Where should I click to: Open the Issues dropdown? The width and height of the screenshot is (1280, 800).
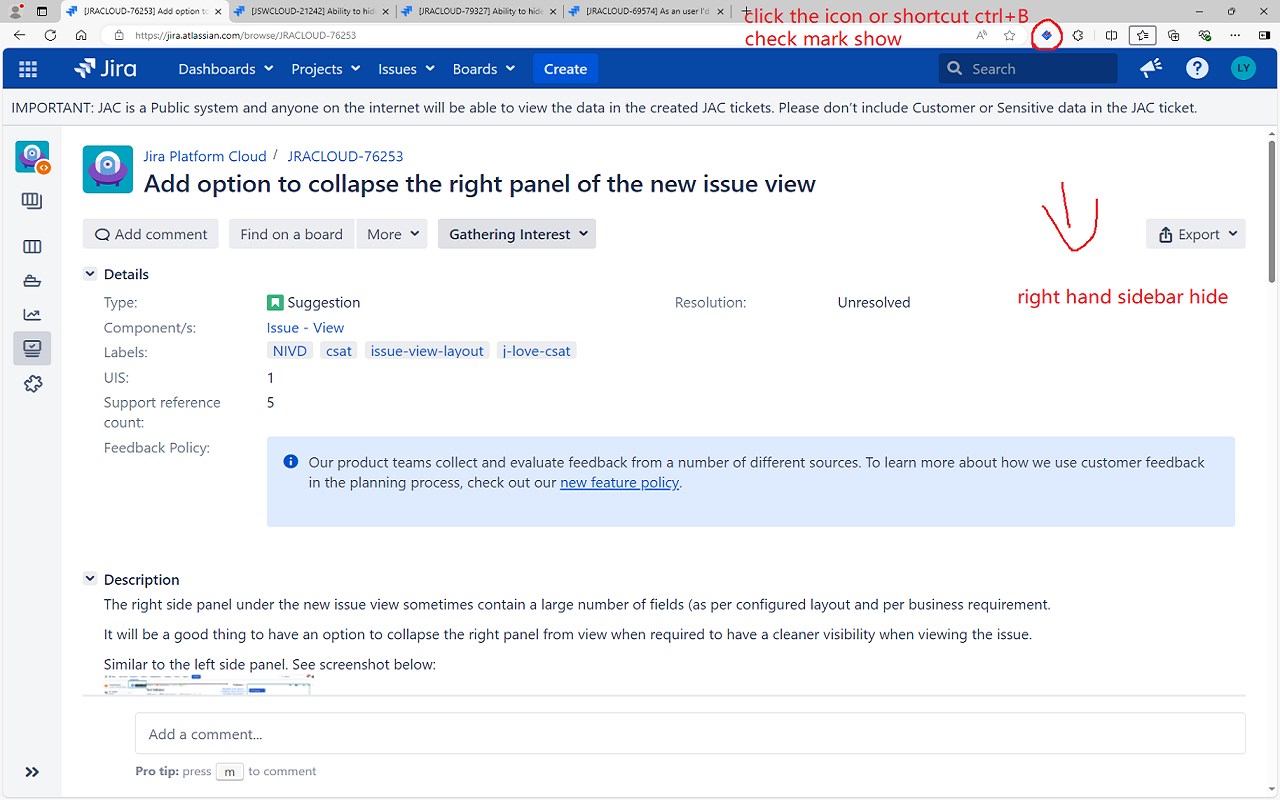point(406,69)
